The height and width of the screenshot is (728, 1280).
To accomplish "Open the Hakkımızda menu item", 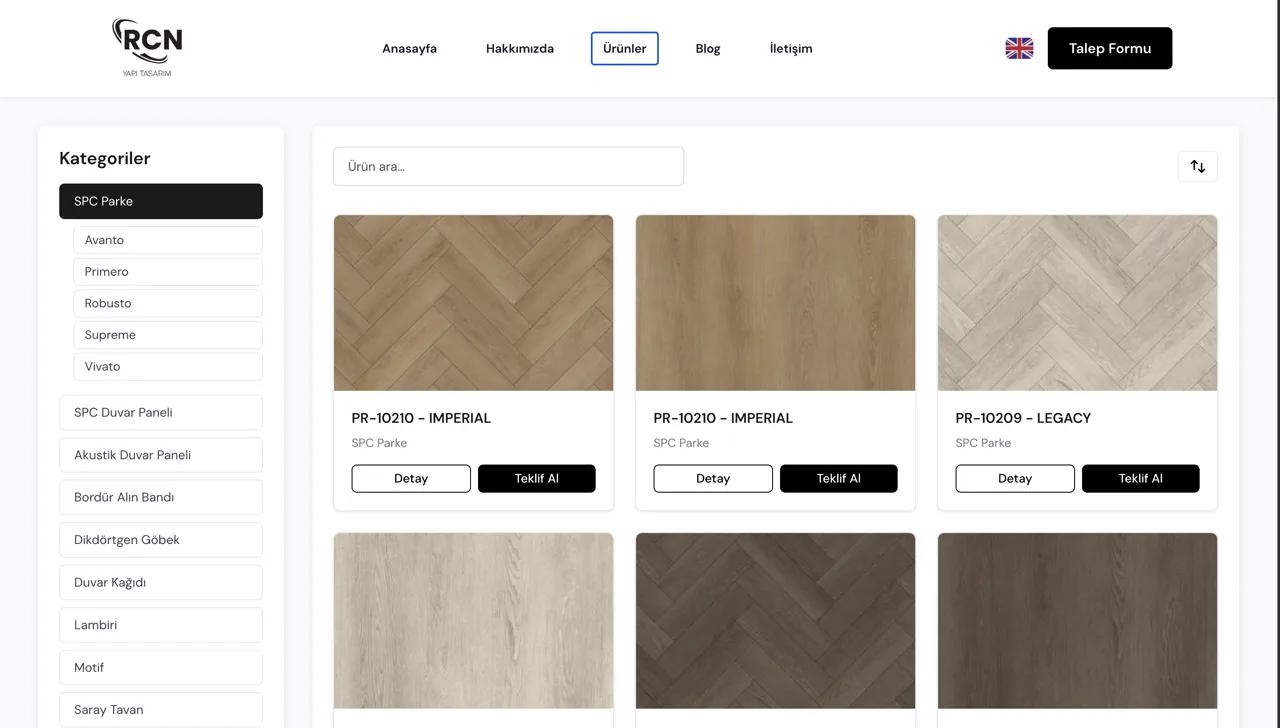I will coord(520,48).
